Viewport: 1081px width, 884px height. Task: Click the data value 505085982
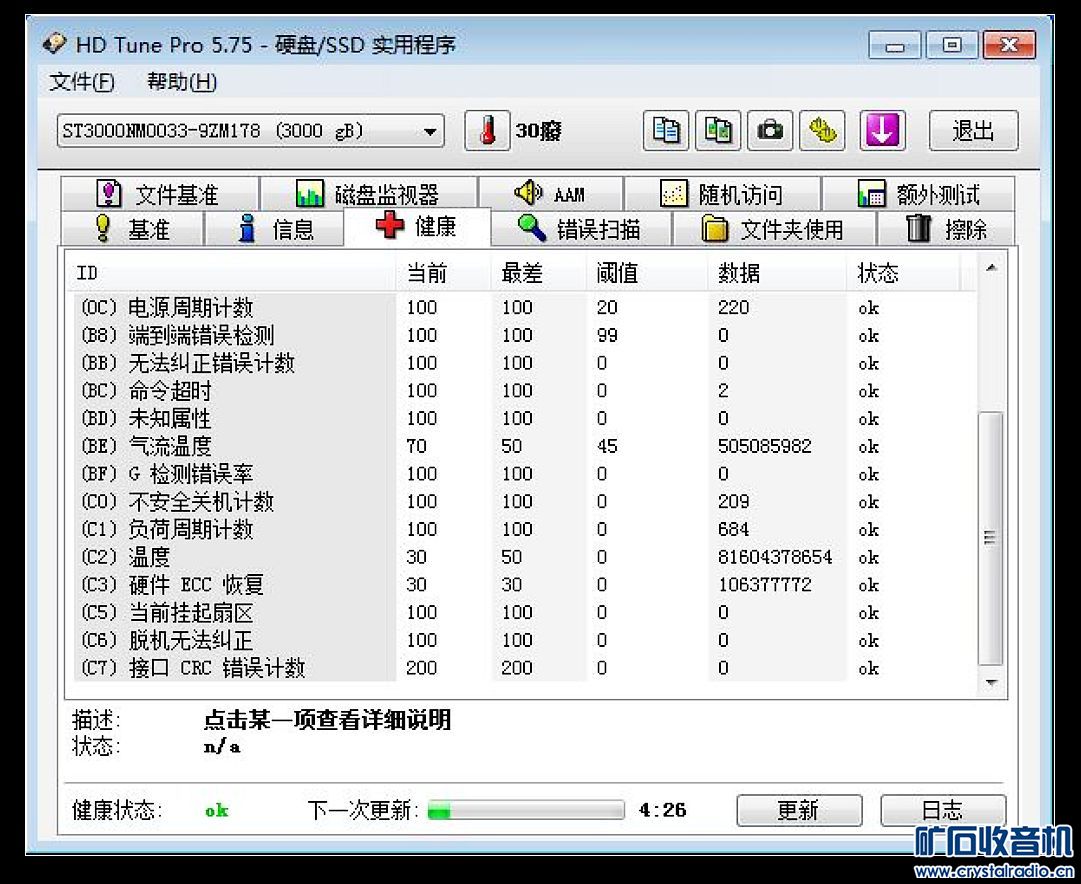pos(765,446)
